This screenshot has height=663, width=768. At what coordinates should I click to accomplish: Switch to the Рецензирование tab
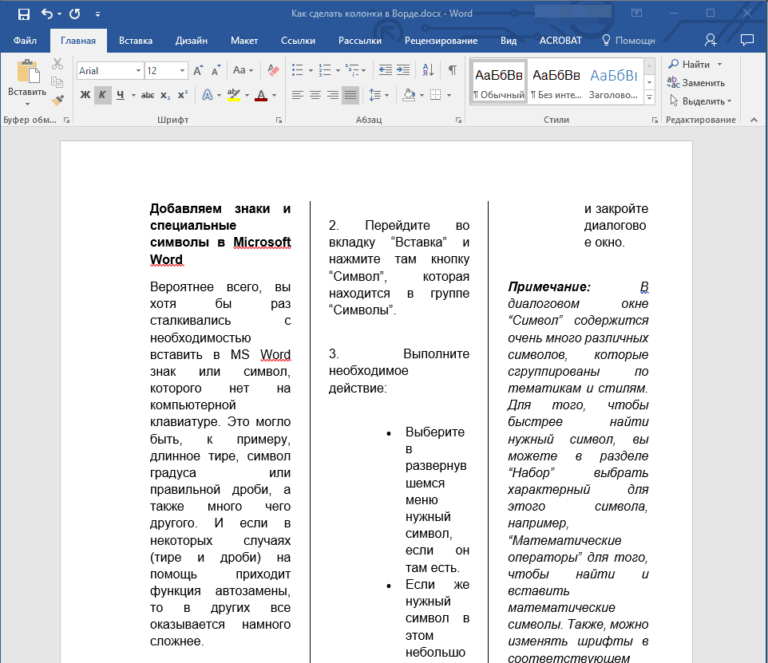[x=440, y=41]
